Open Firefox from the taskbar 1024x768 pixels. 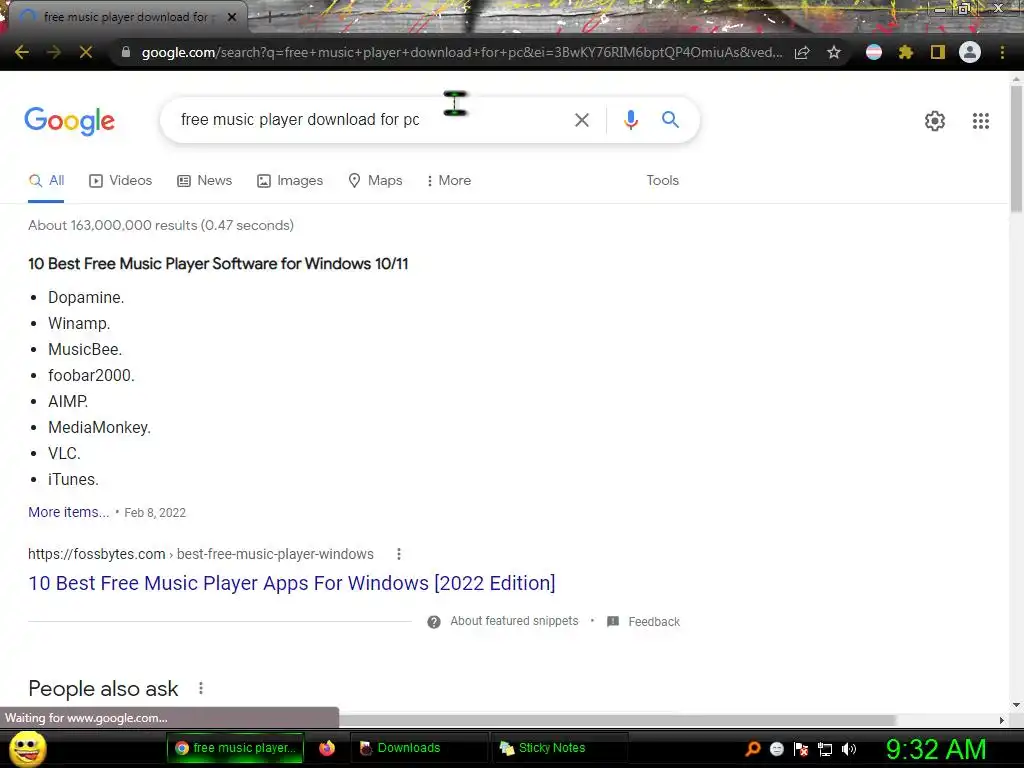coord(327,748)
